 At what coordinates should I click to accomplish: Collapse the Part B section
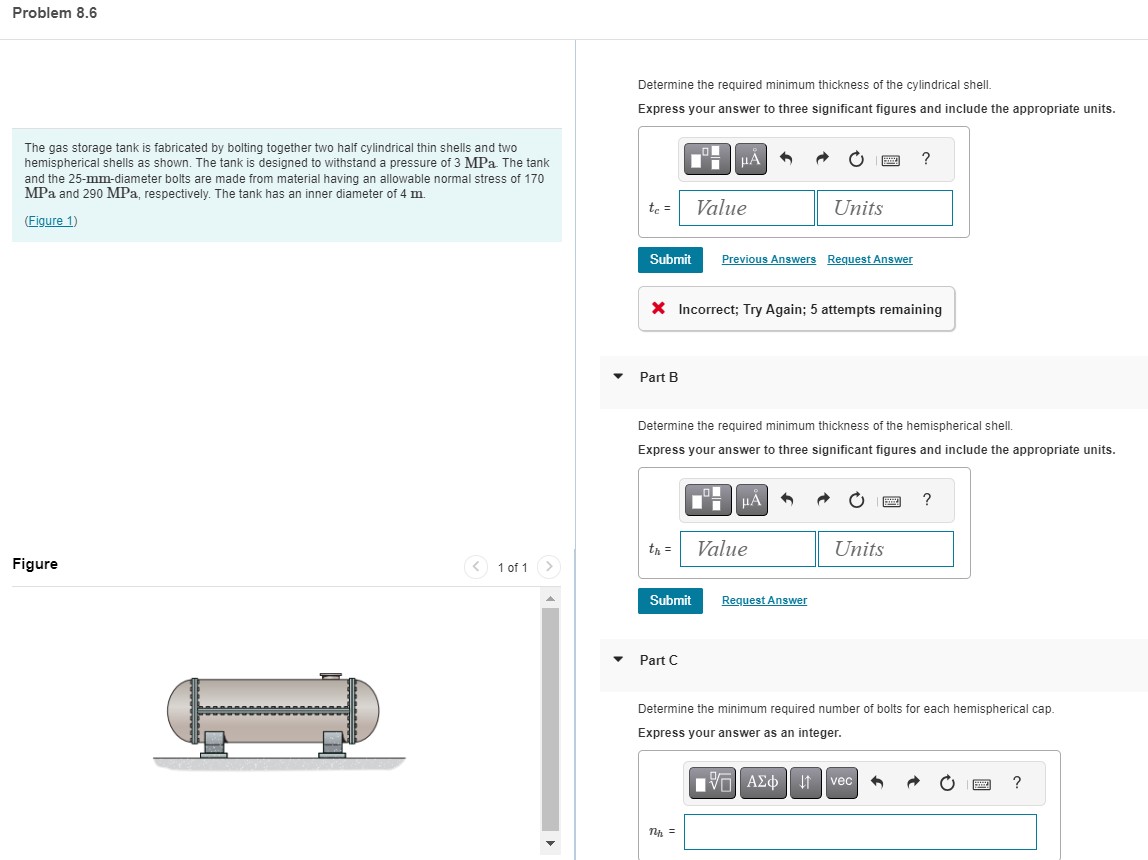click(618, 377)
